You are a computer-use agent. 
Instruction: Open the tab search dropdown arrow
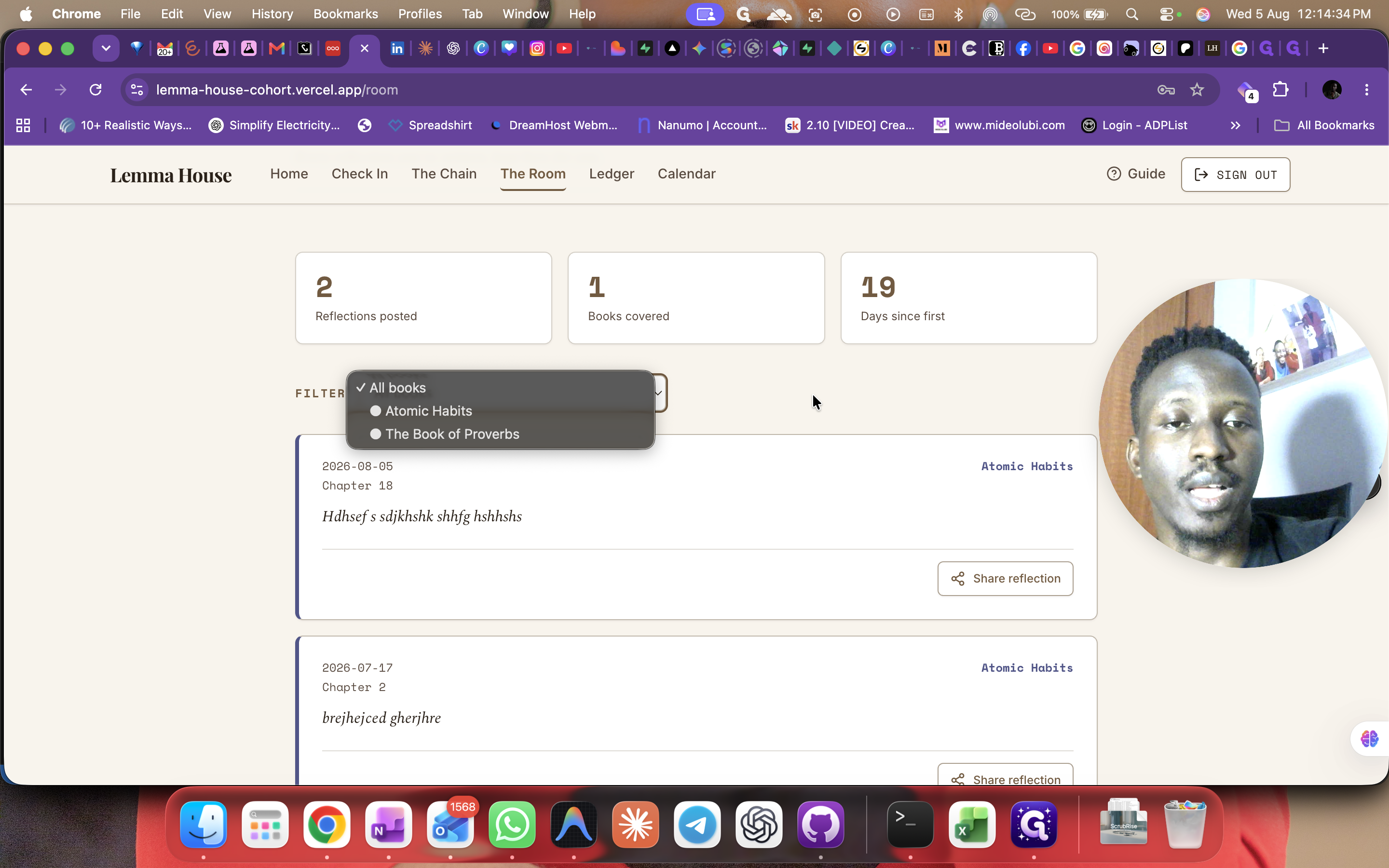click(106, 48)
